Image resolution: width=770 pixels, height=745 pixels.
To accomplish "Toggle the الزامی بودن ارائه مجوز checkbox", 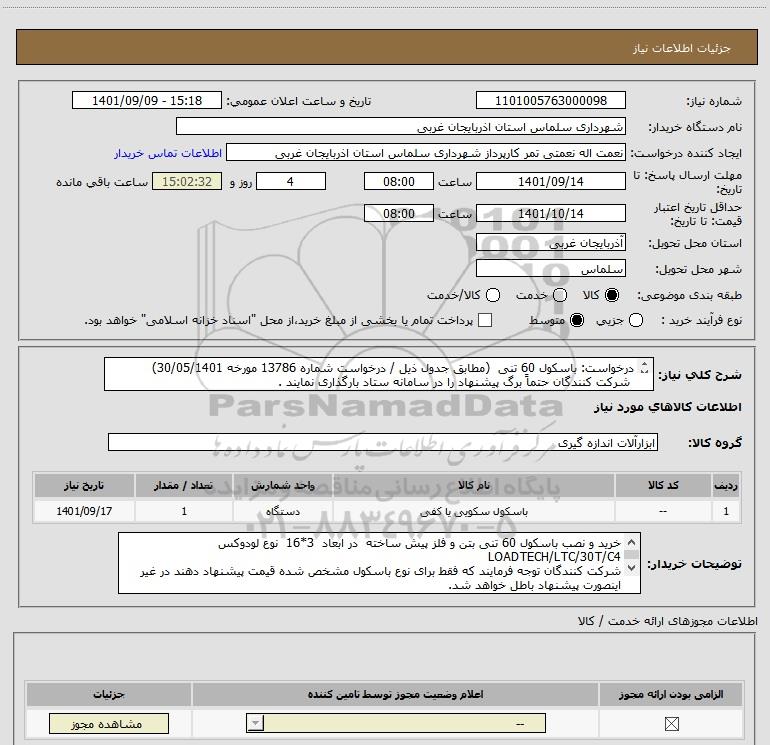I will (671, 724).
